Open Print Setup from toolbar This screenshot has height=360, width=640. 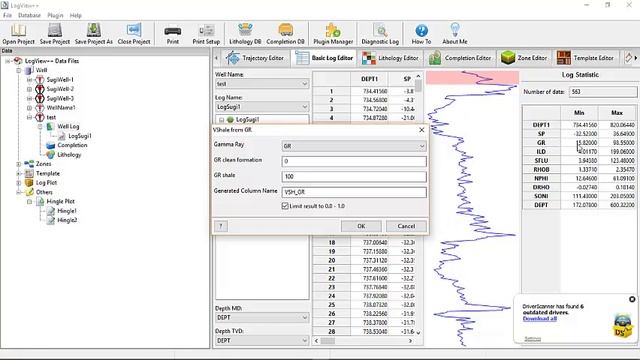click(x=206, y=33)
